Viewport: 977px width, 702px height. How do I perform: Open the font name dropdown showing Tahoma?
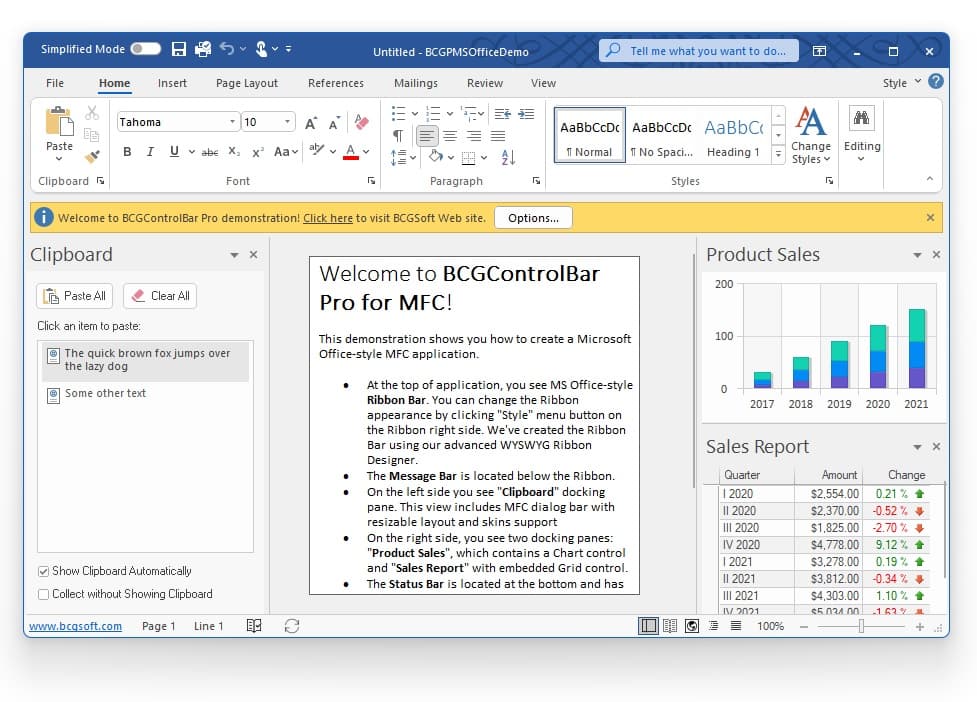[x=231, y=120]
